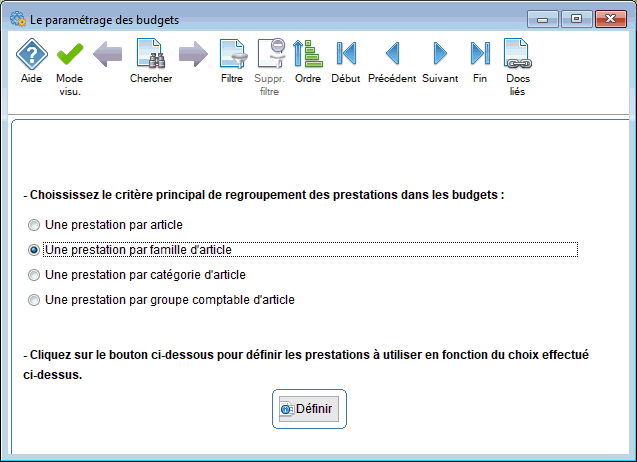Click the left purple arrow before Chercher
The height and width of the screenshot is (462, 637).
[x=108, y=54]
